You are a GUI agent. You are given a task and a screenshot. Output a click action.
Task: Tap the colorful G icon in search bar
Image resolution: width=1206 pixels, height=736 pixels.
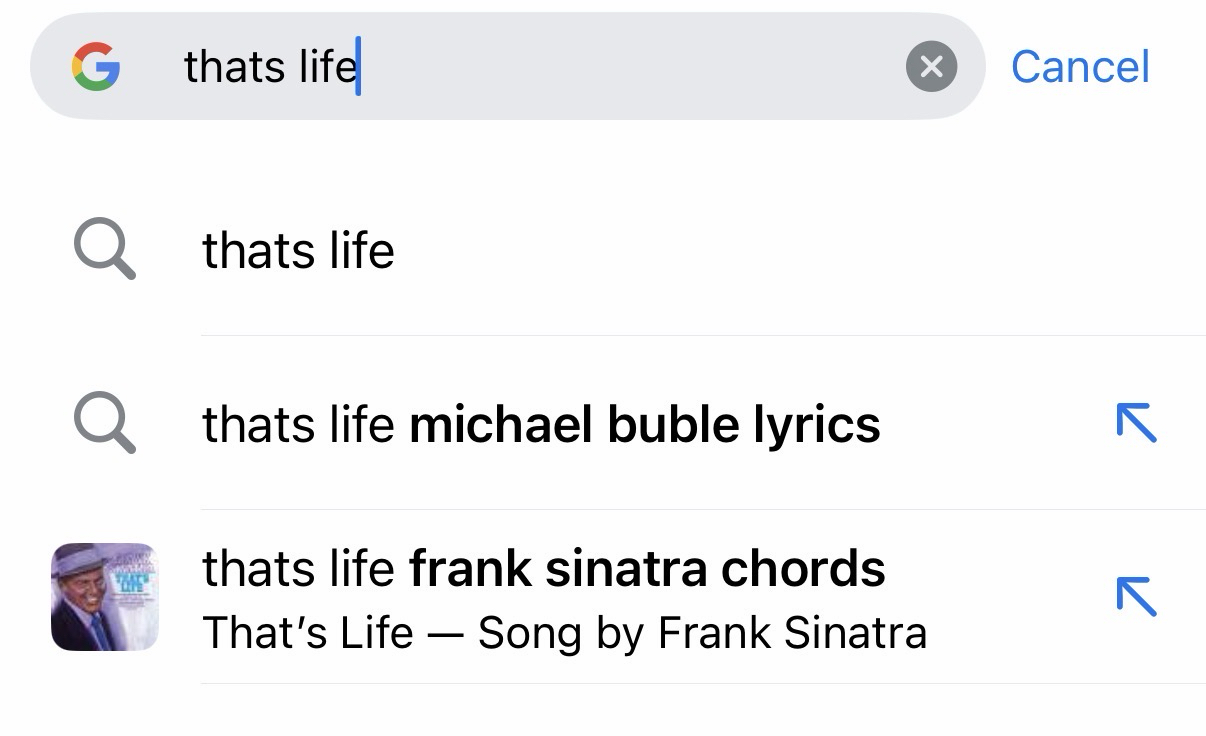point(96,67)
